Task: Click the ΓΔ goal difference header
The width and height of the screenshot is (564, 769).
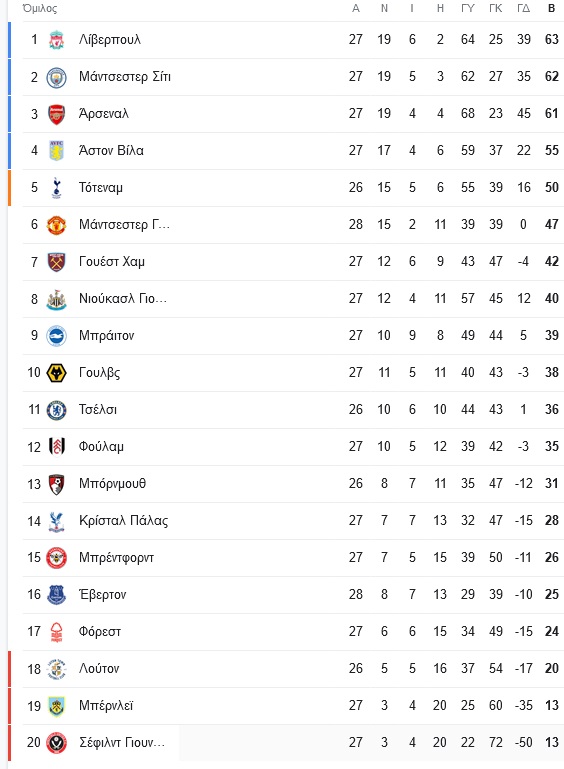Action: click(523, 8)
